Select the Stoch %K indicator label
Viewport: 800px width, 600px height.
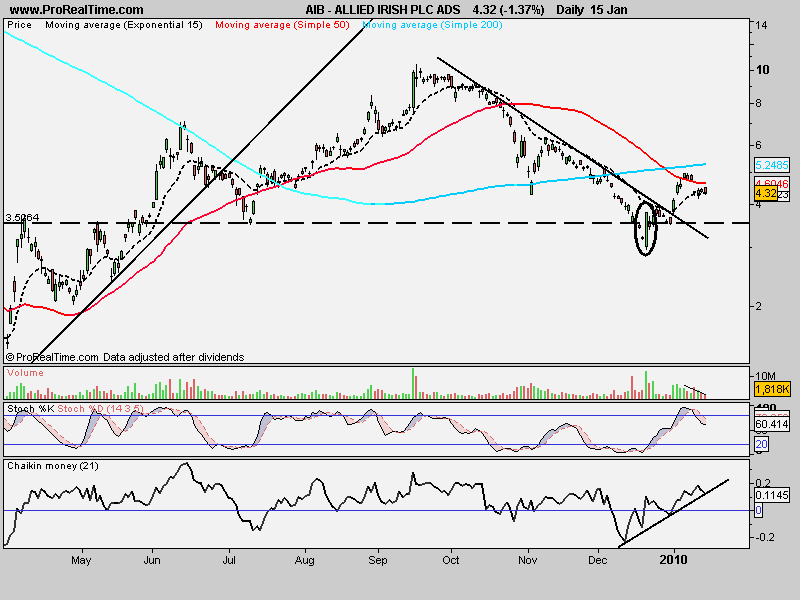coord(31,409)
